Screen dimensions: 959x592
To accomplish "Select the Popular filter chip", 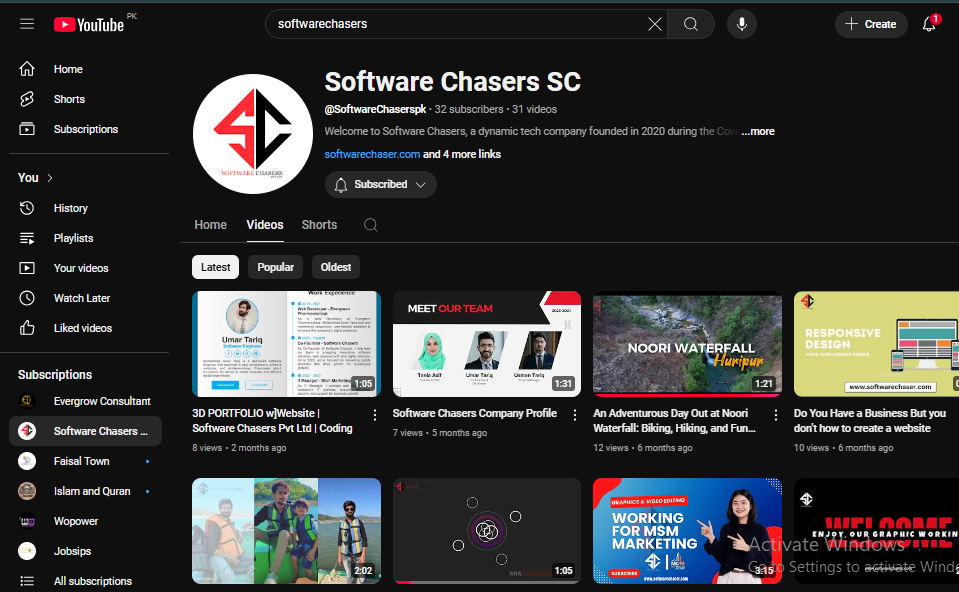I will (275, 267).
